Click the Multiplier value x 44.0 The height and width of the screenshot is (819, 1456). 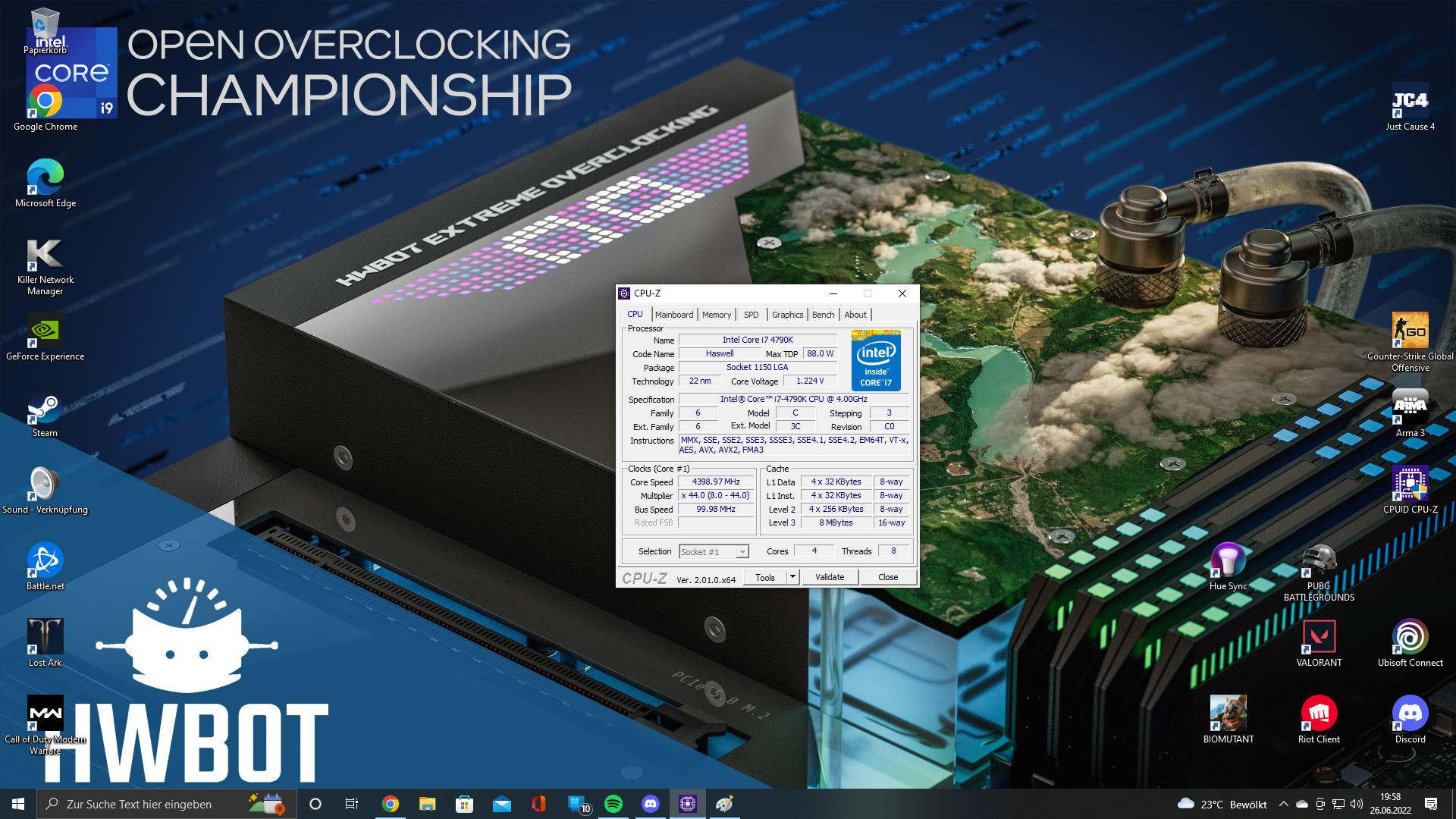point(716,495)
